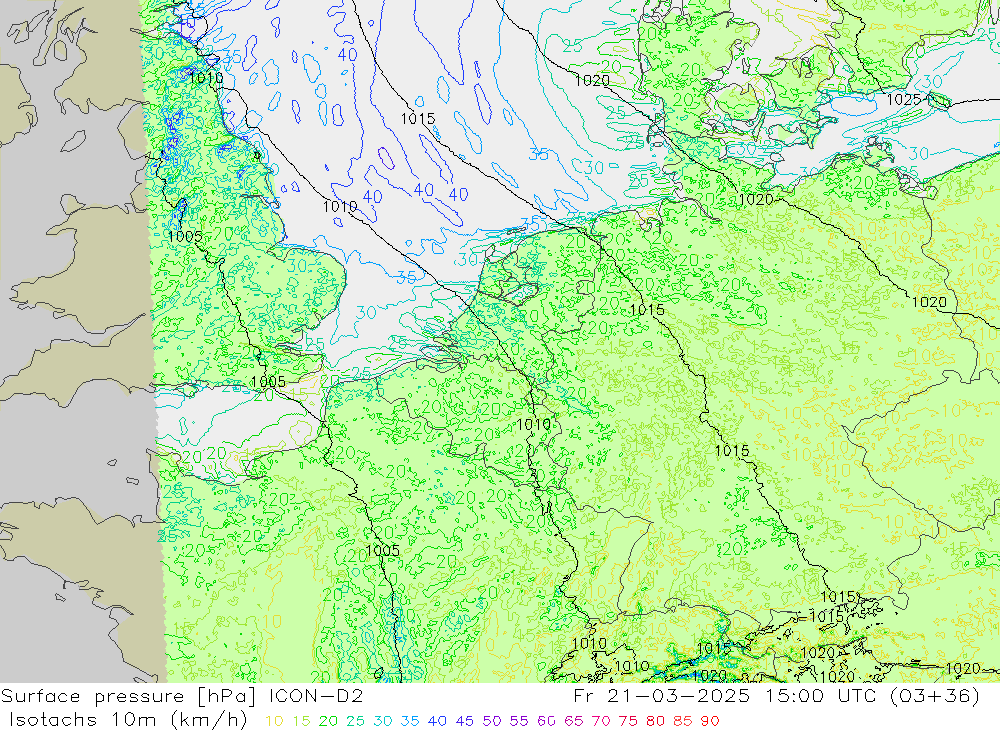The height and width of the screenshot is (733, 1000).
Task: Click the 'ICON-D2' model name
Action: pyautogui.click(x=316, y=696)
